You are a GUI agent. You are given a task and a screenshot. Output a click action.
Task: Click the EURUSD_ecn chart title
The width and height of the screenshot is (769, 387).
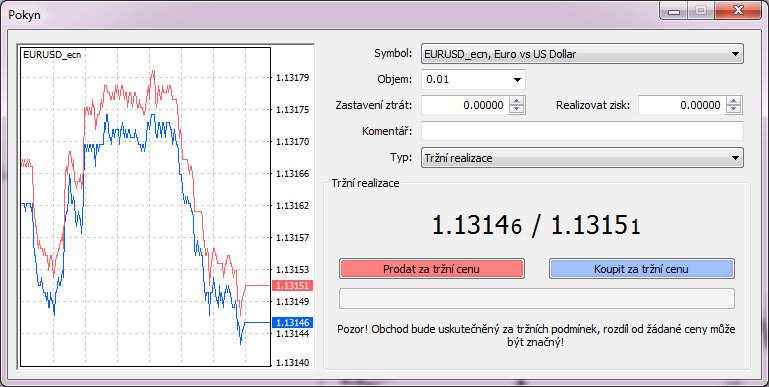52,55
